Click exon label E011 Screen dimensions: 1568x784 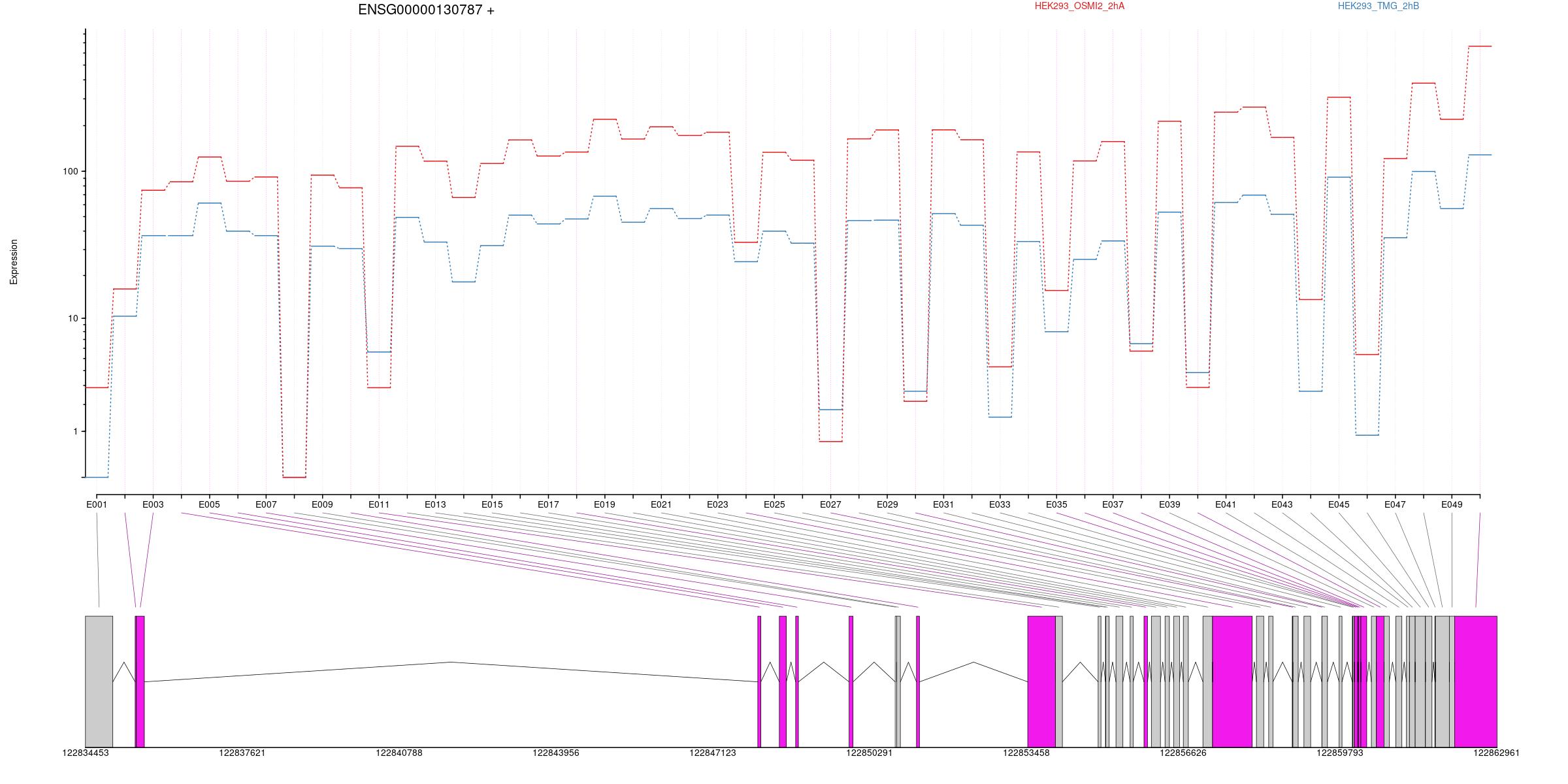(379, 505)
